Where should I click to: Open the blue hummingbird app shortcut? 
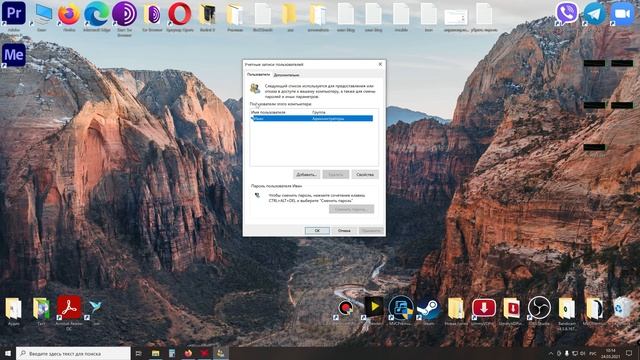96,307
